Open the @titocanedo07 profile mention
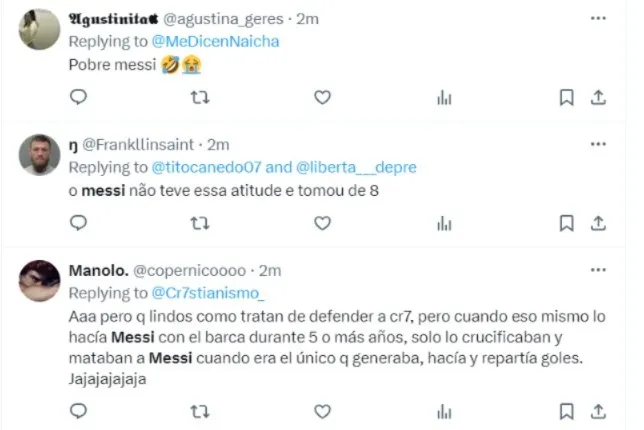The image size is (644, 430). point(204,167)
